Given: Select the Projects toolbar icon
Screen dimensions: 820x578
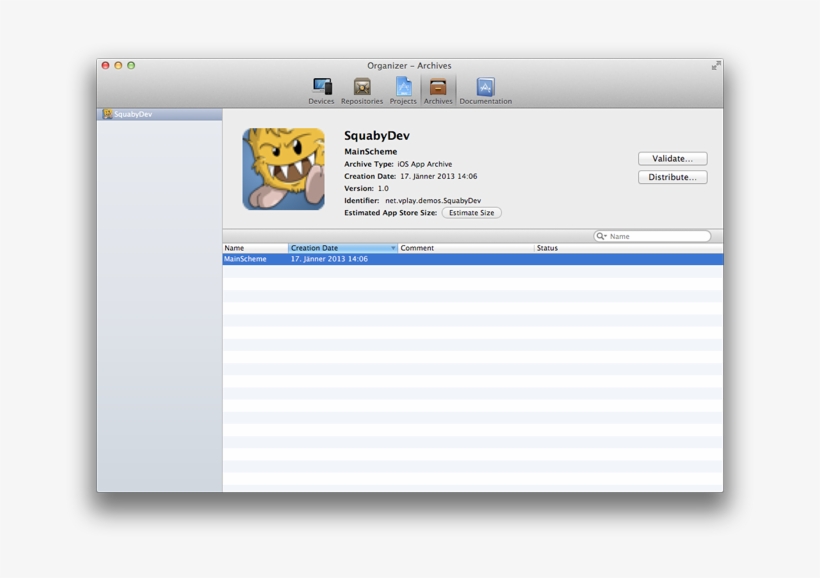Looking at the screenshot, I should tap(403, 87).
